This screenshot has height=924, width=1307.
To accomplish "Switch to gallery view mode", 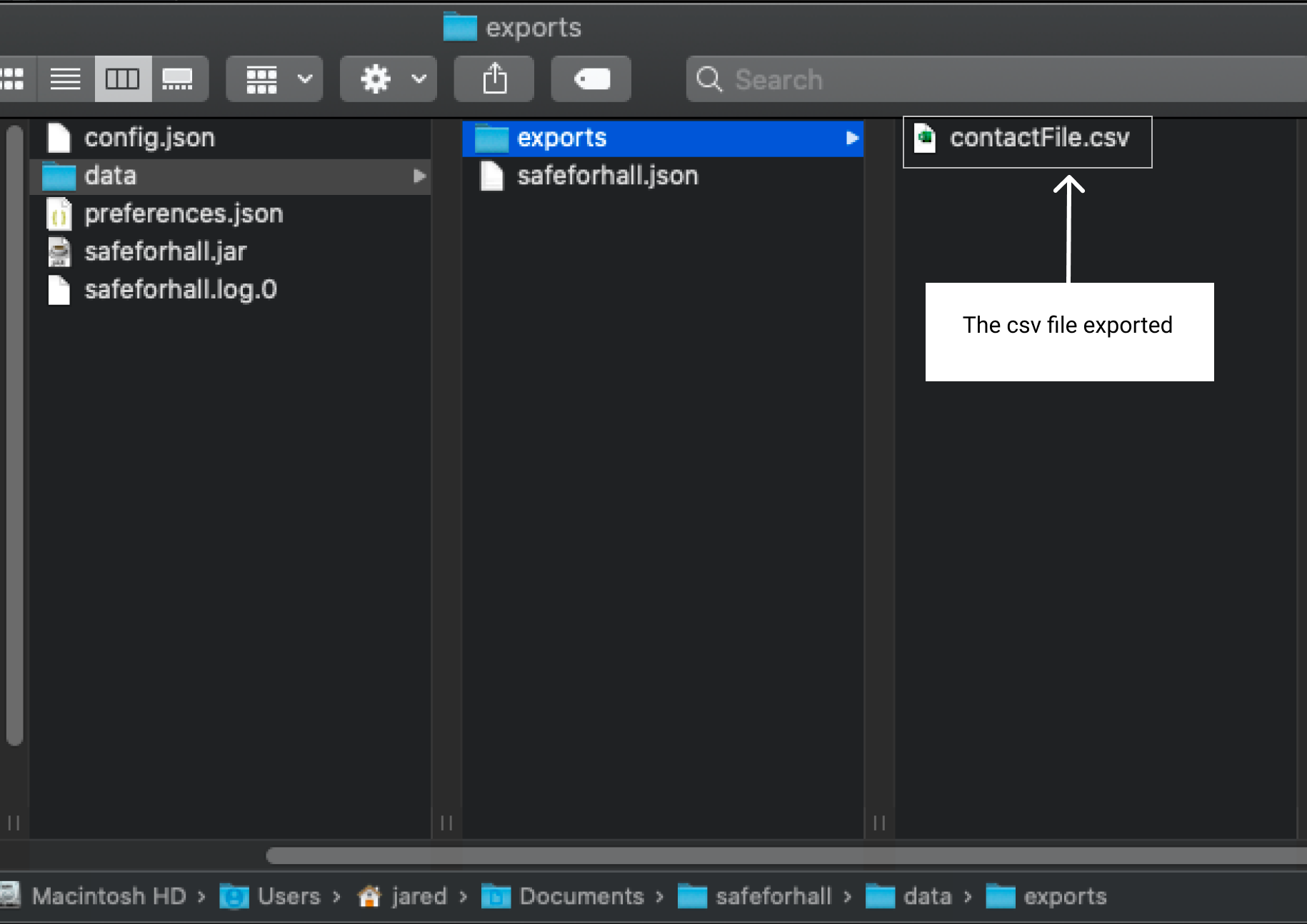I will [178, 79].
